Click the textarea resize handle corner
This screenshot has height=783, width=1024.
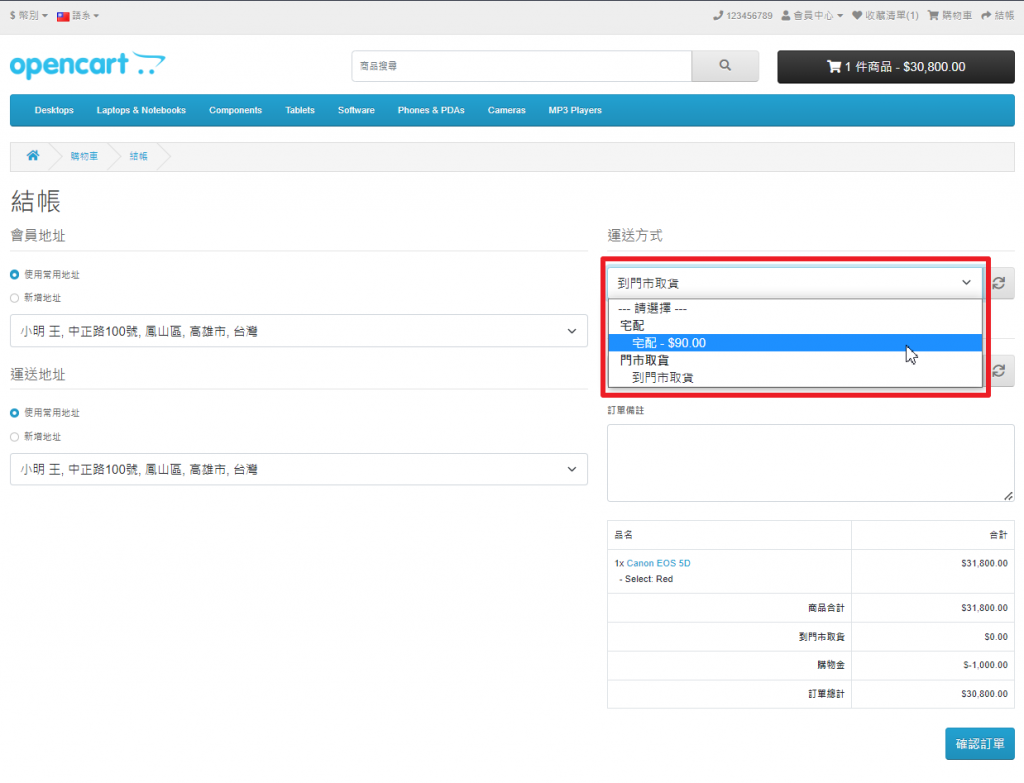[x=1009, y=496]
